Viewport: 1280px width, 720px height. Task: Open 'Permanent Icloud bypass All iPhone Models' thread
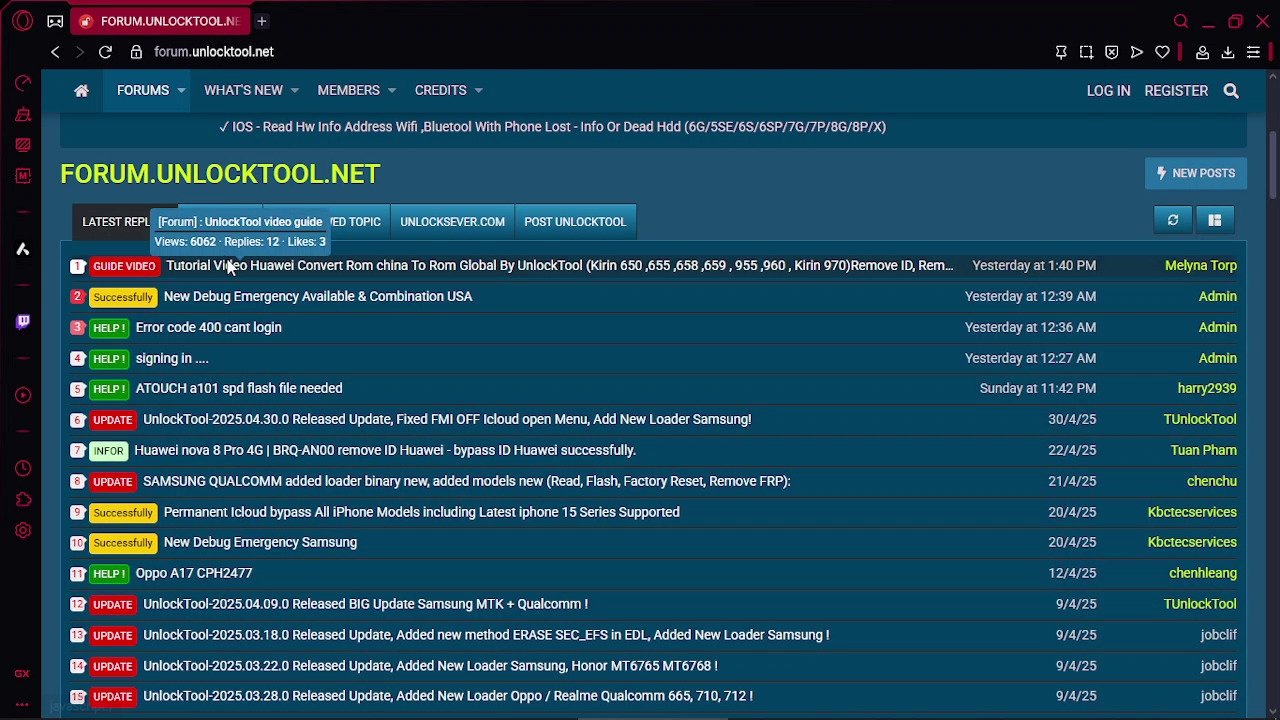[x=421, y=512]
